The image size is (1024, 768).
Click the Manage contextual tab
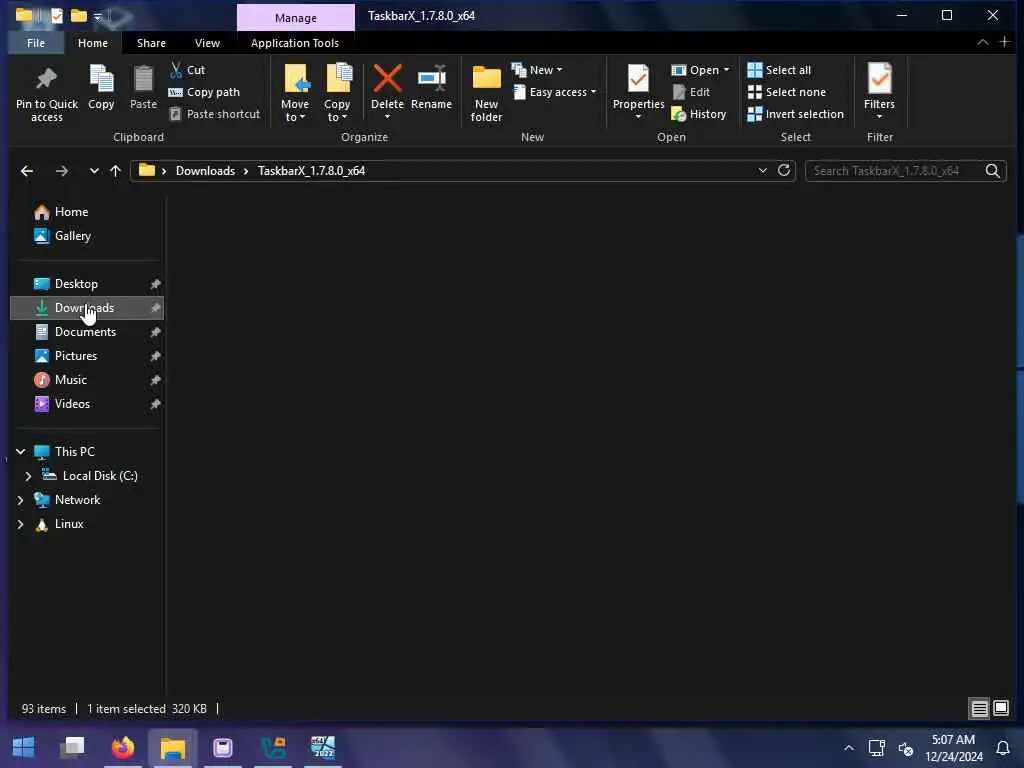point(295,18)
